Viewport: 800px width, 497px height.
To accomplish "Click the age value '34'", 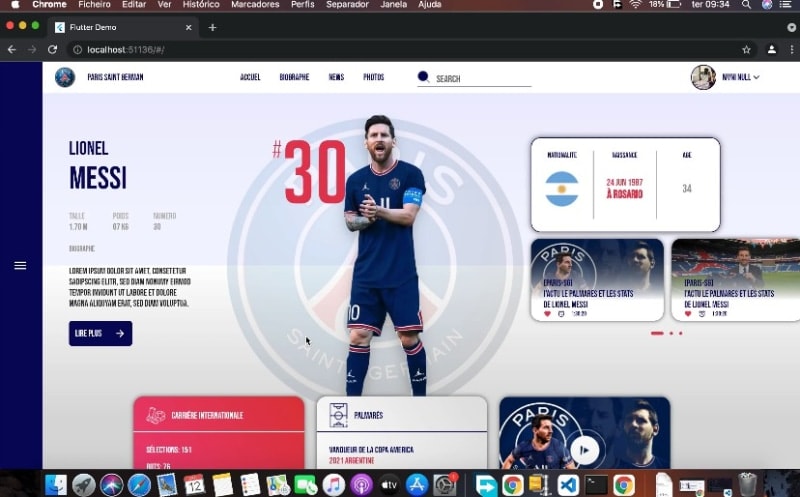I will (687, 189).
